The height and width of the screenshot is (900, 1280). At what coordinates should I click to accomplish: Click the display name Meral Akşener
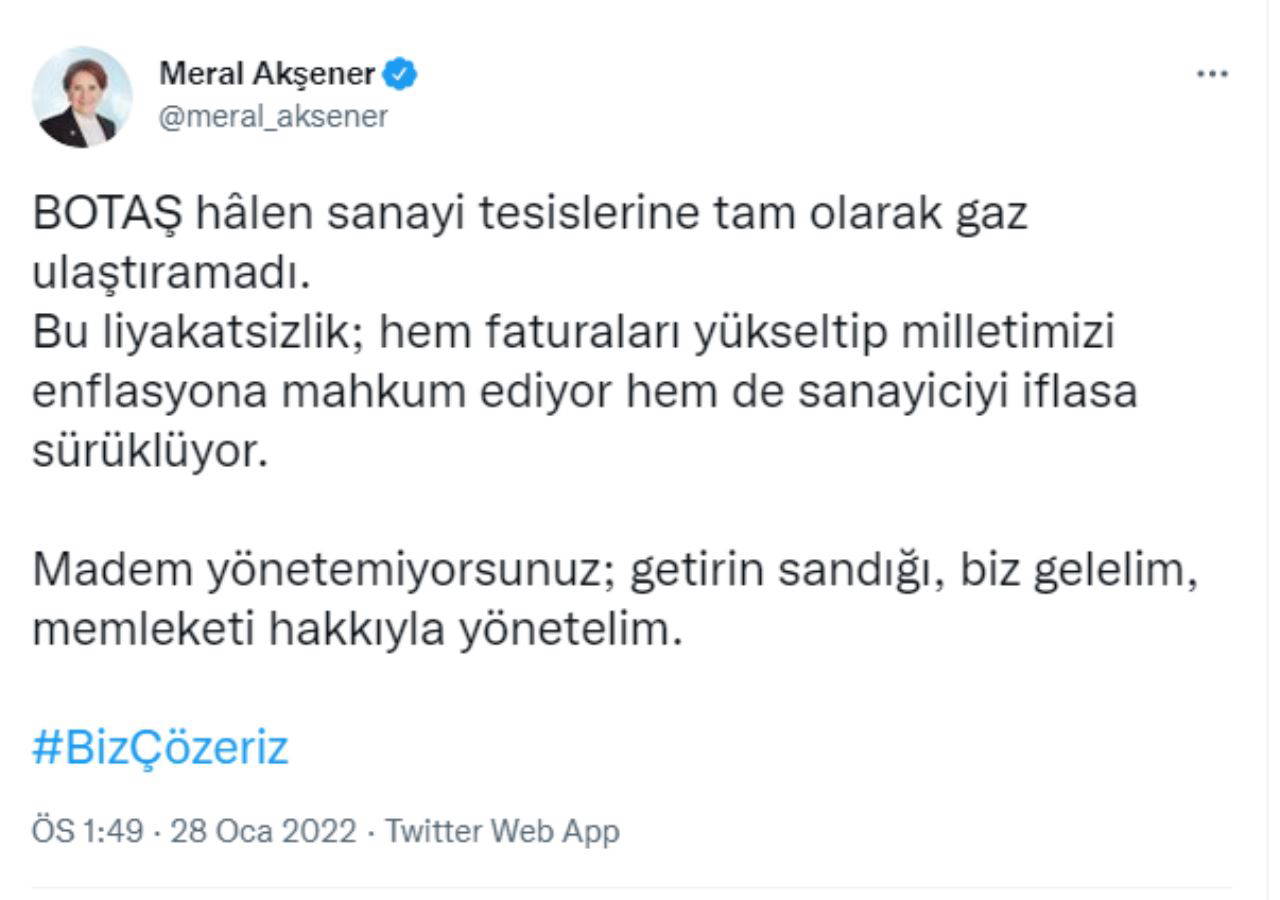tap(267, 74)
